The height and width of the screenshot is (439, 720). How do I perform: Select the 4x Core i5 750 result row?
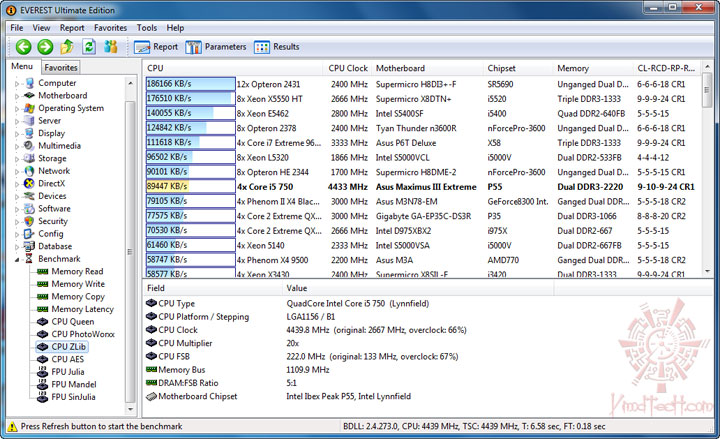(422, 187)
